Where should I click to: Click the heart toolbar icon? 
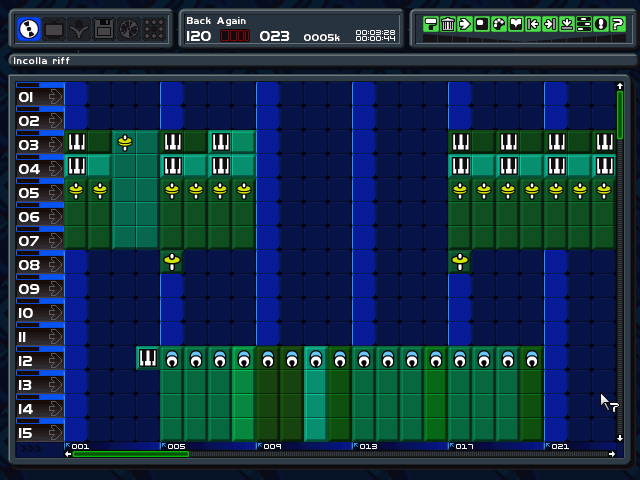[516, 24]
